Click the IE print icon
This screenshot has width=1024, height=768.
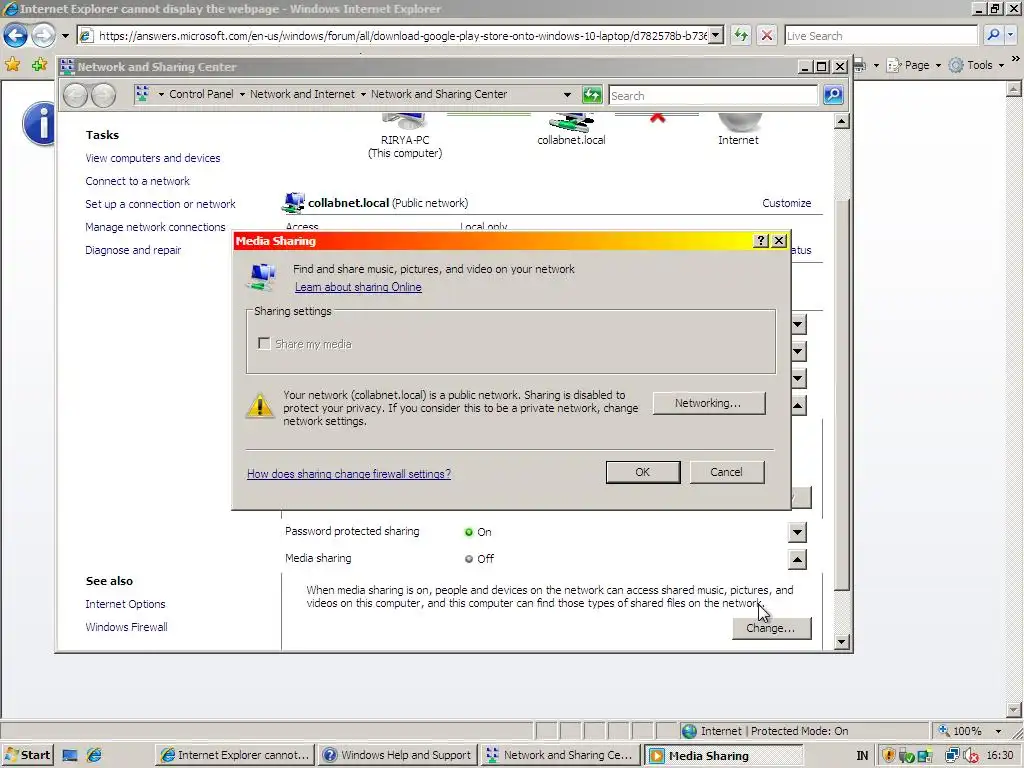[x=860, y=65]
